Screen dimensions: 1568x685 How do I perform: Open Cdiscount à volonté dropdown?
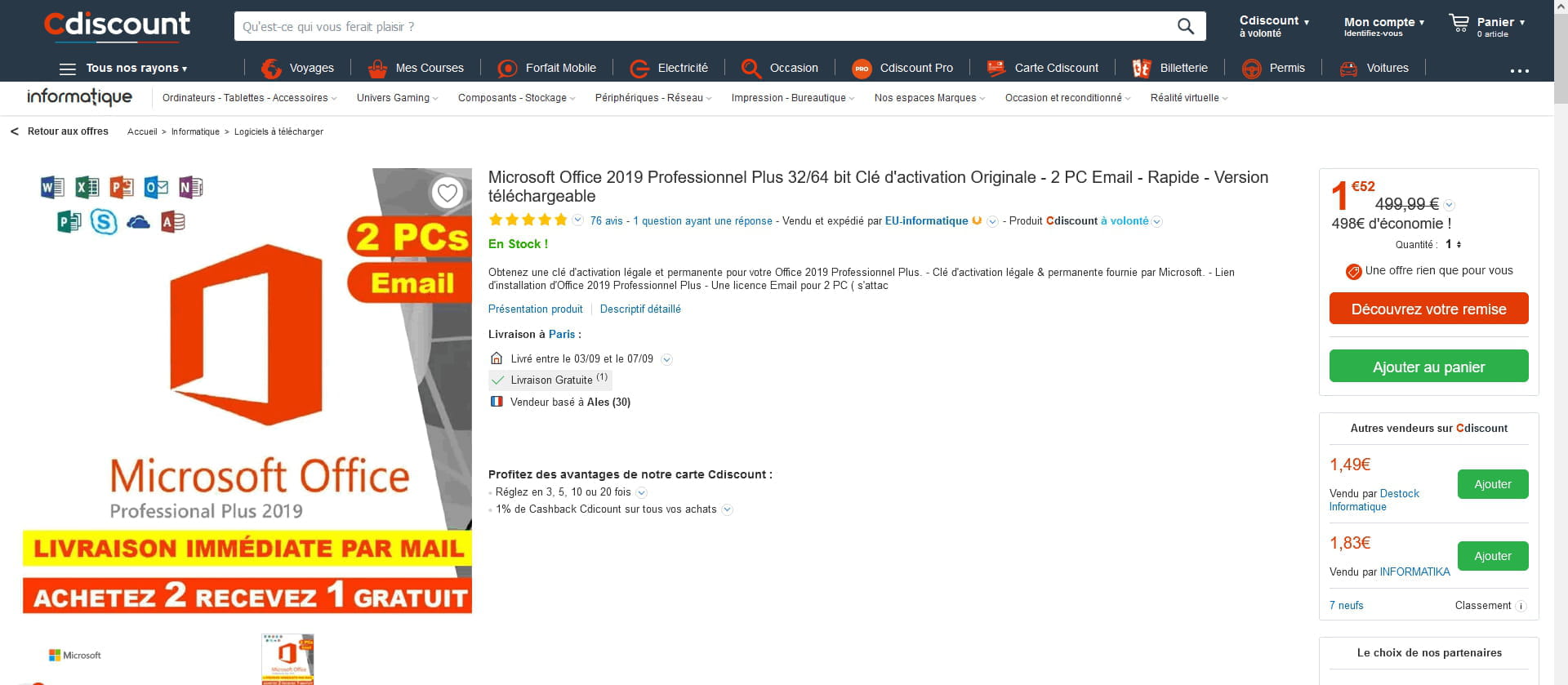(1274, 26)
